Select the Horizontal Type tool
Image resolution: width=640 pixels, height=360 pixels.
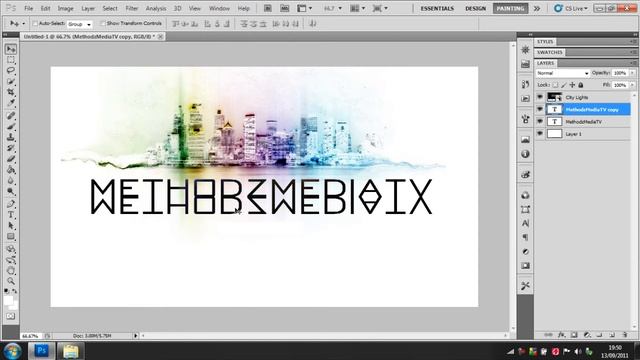(11, 215)
